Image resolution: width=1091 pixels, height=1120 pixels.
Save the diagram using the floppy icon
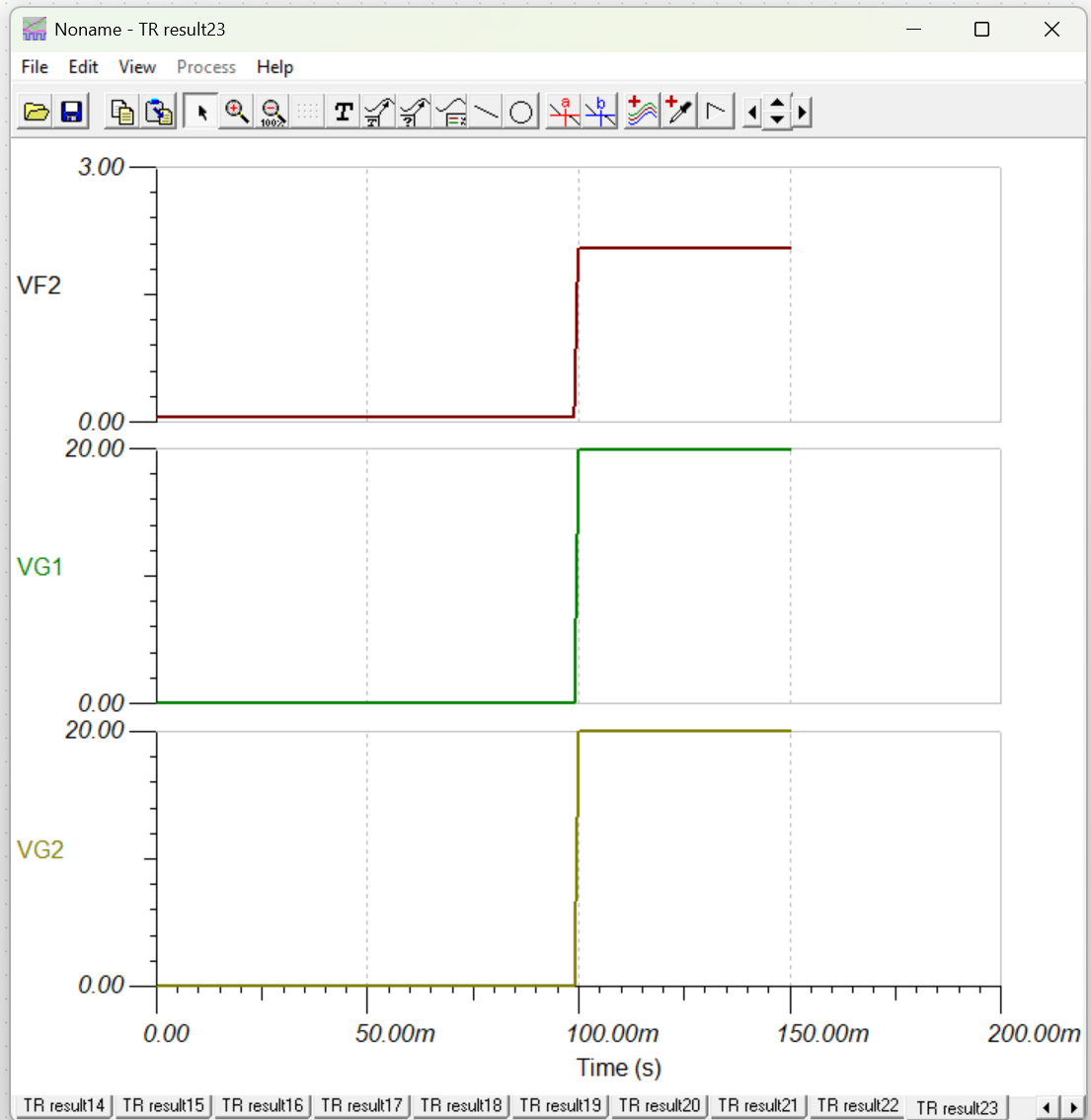(71, 113)
